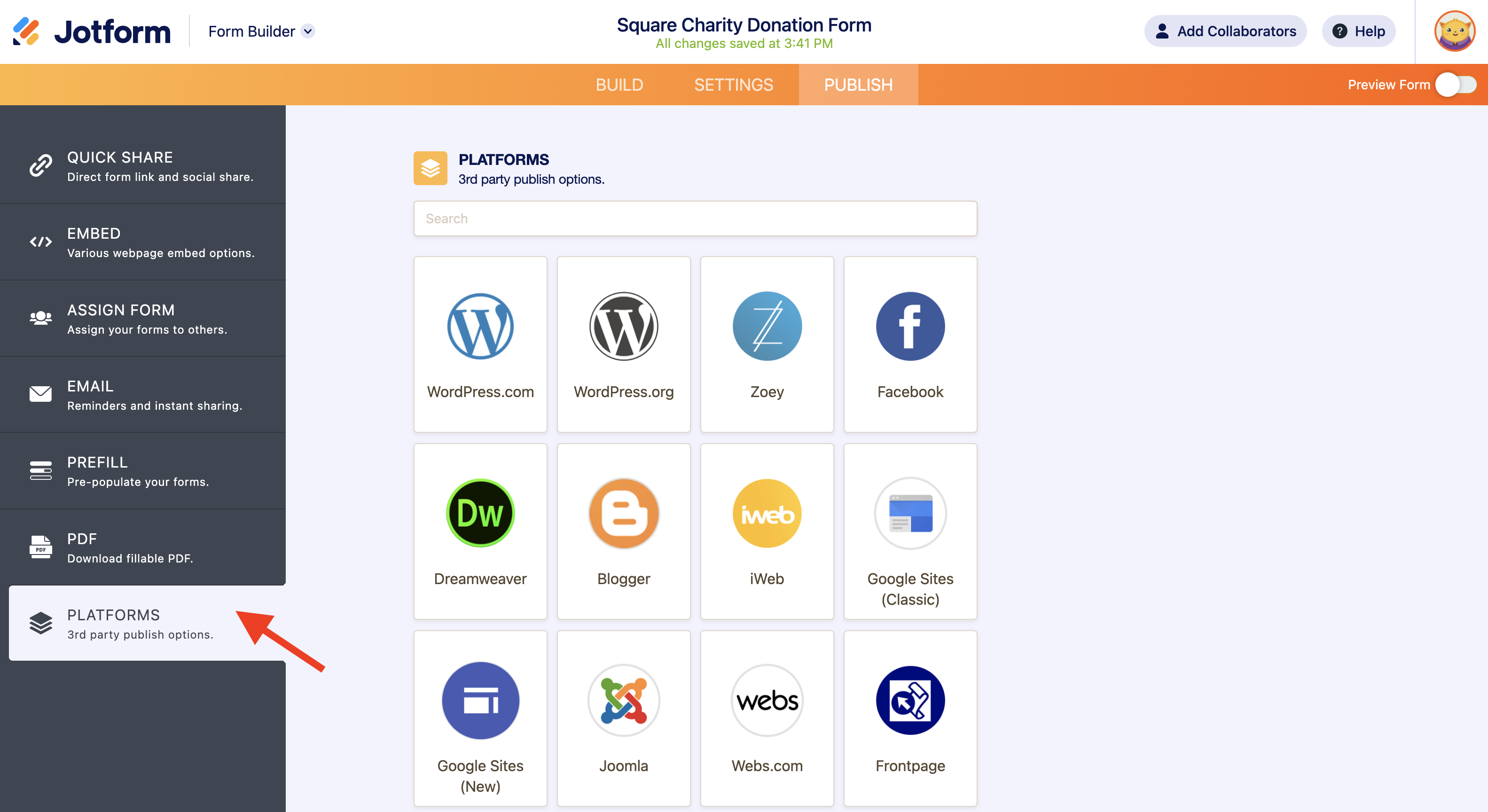Select the Facebook platform icon

coord(910,326)
